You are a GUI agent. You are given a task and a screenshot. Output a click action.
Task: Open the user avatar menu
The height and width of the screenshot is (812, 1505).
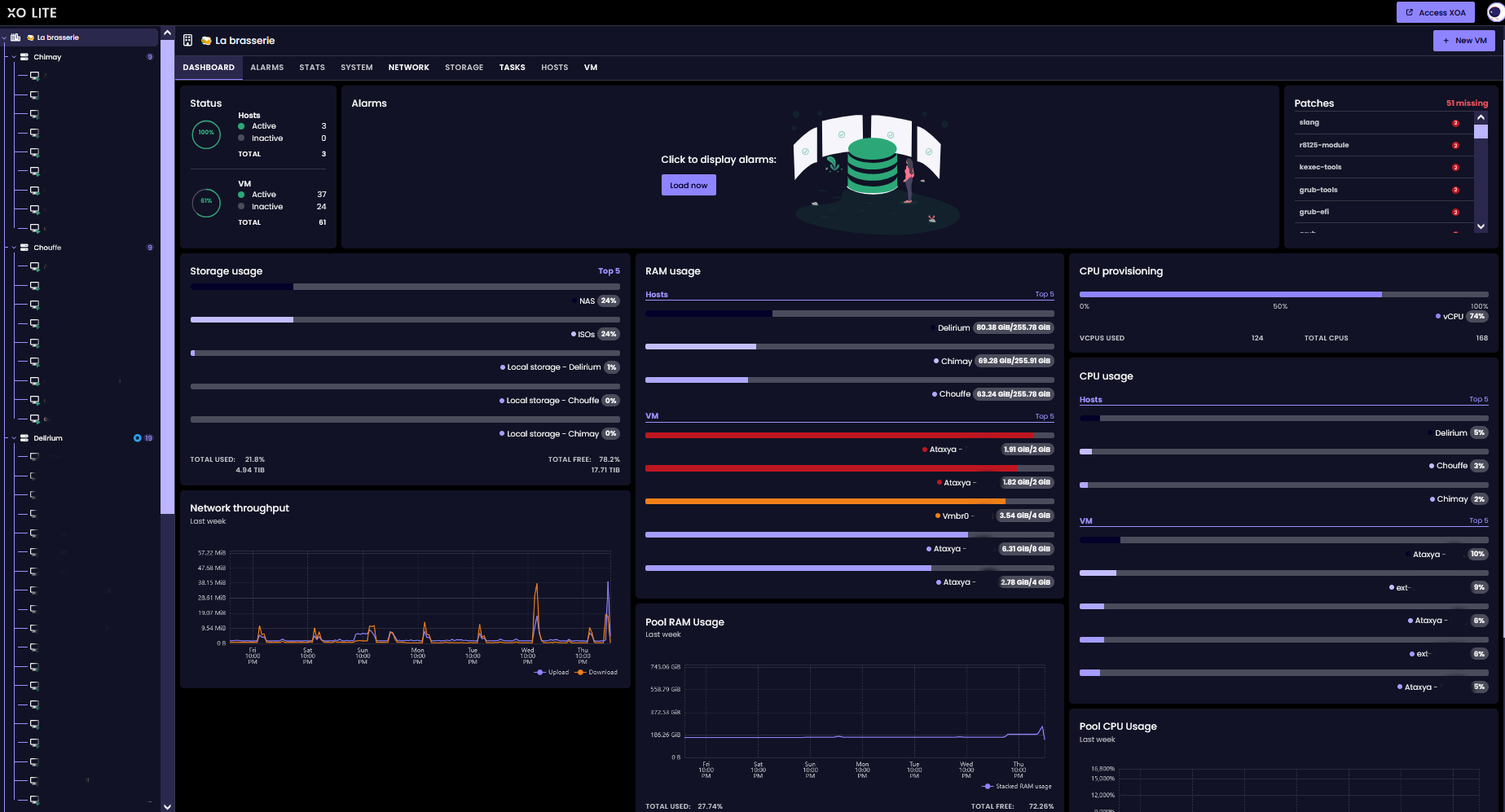pyautogui.click(x=1495, y=12)
